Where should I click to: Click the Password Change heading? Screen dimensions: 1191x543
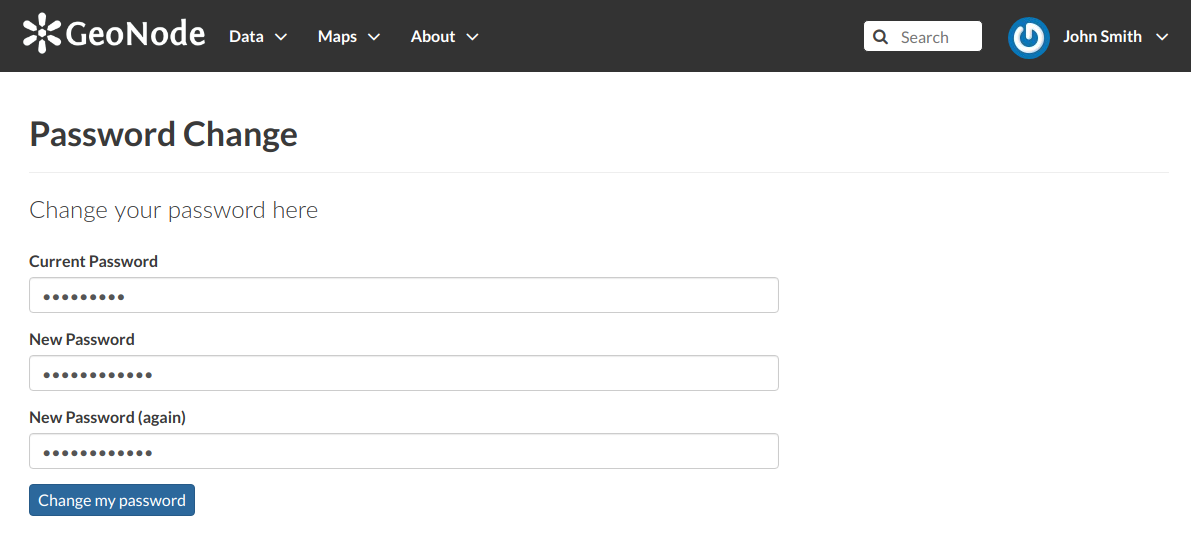click(164, 134)
